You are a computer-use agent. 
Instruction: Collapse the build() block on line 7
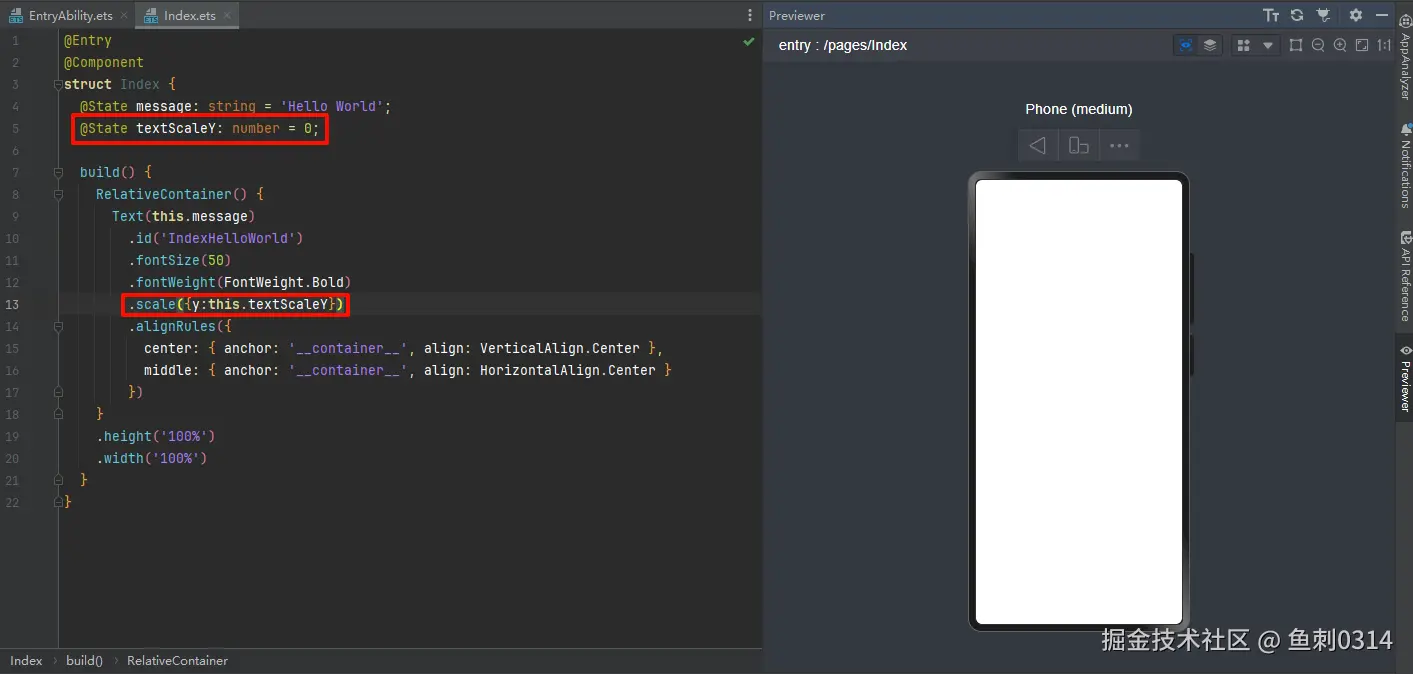click(58, 172)
